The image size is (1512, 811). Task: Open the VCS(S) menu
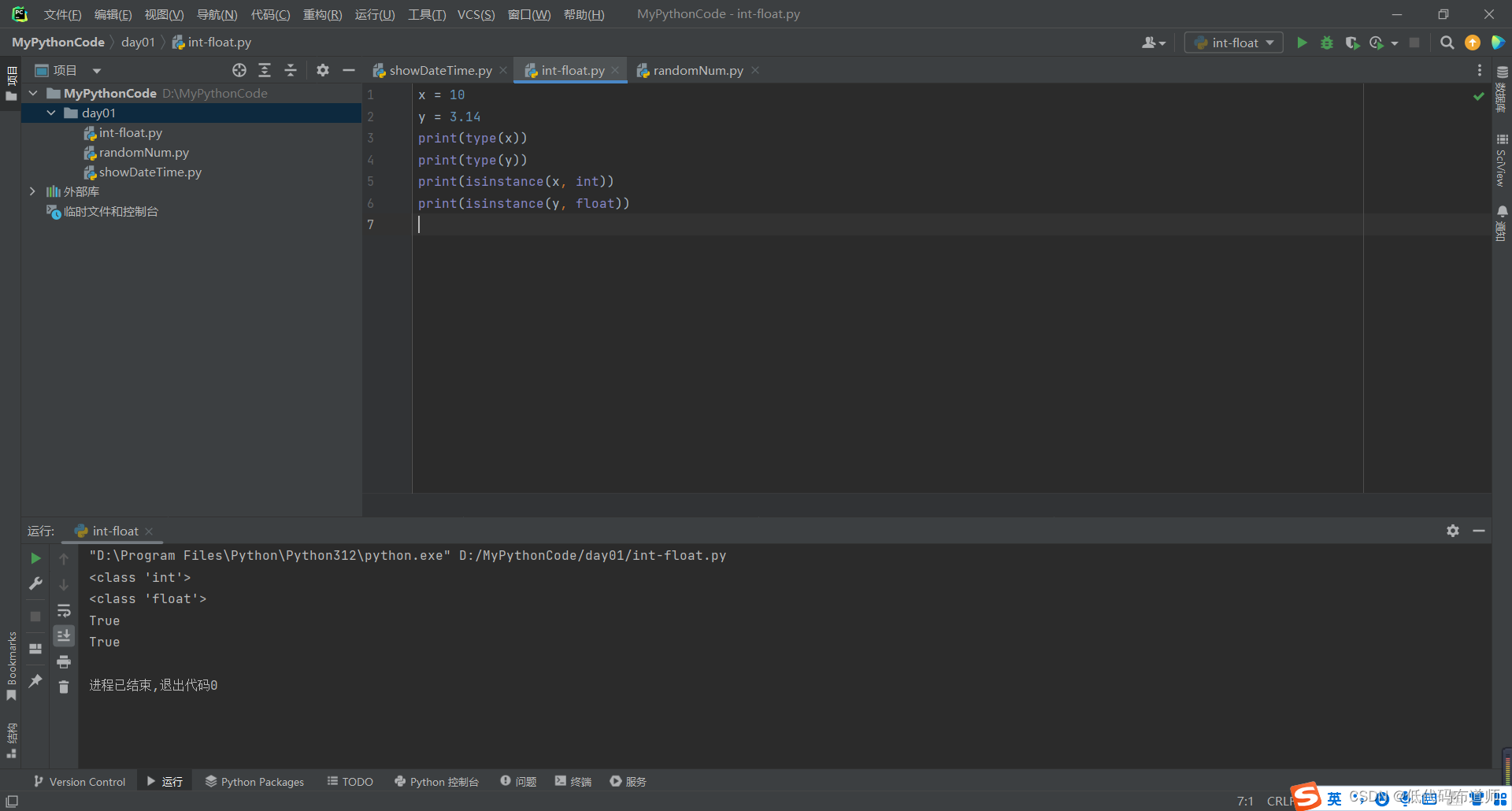pos(476,14)
